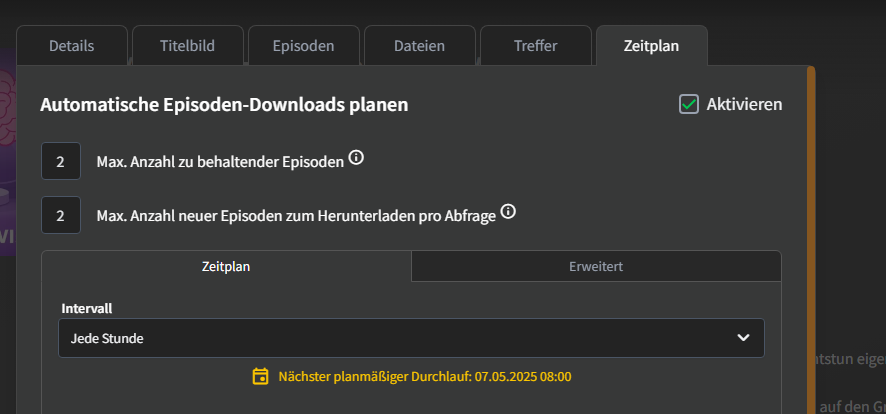Select the inner Zeitplan sub-tab above Intervall
Viewport: 886px width, 414px height.
[226, 266]
